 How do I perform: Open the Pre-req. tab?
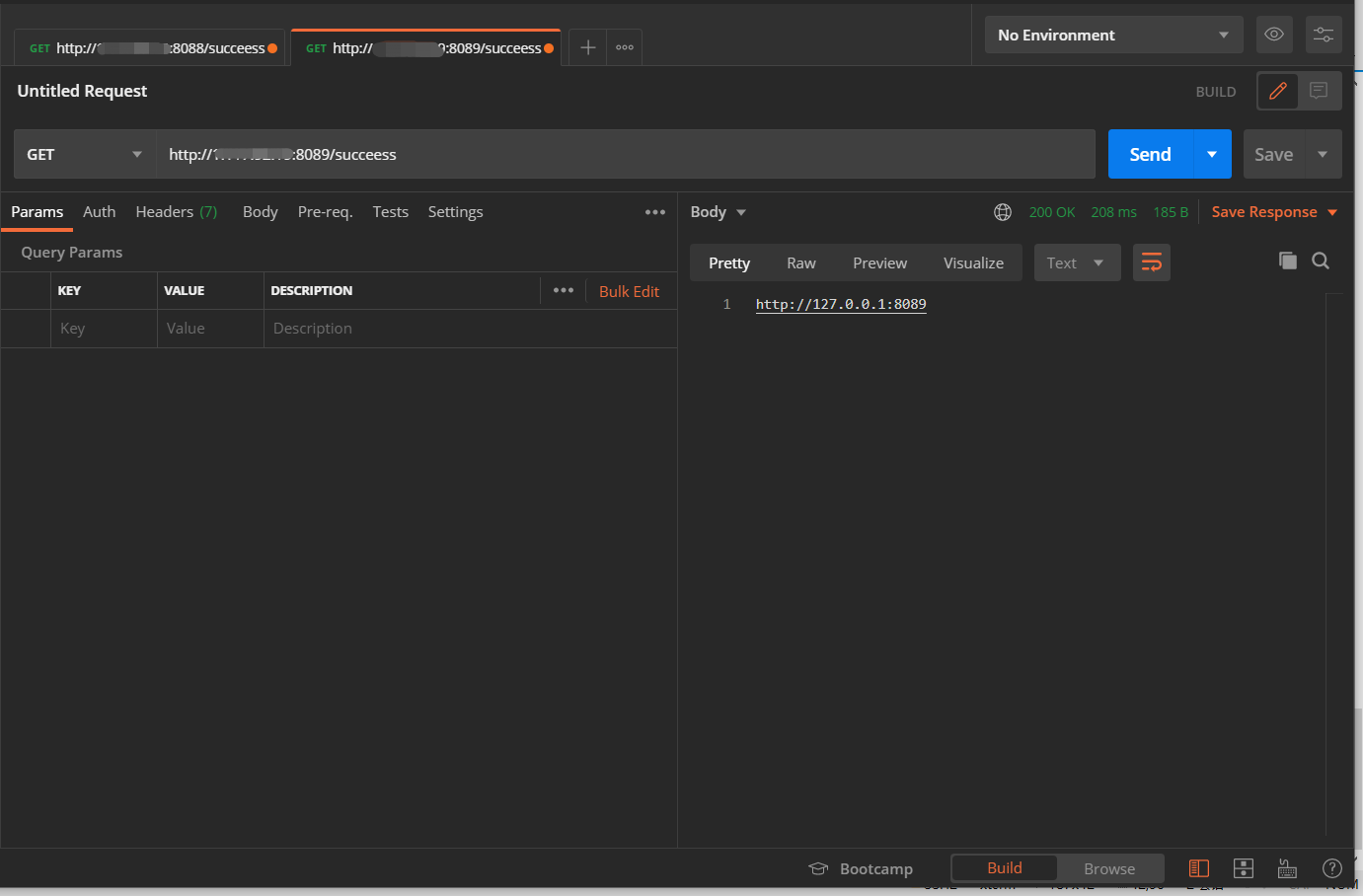pyautogui.click(x=325, y=212)
